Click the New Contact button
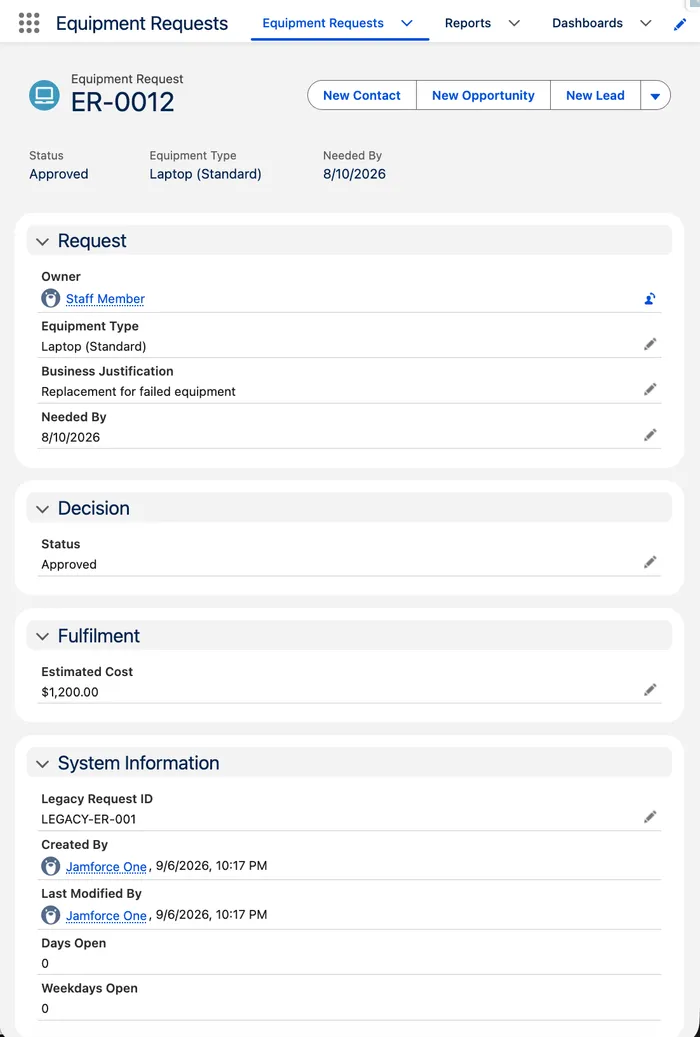The width and height of the screenshot is (700, 1037). 362,95
